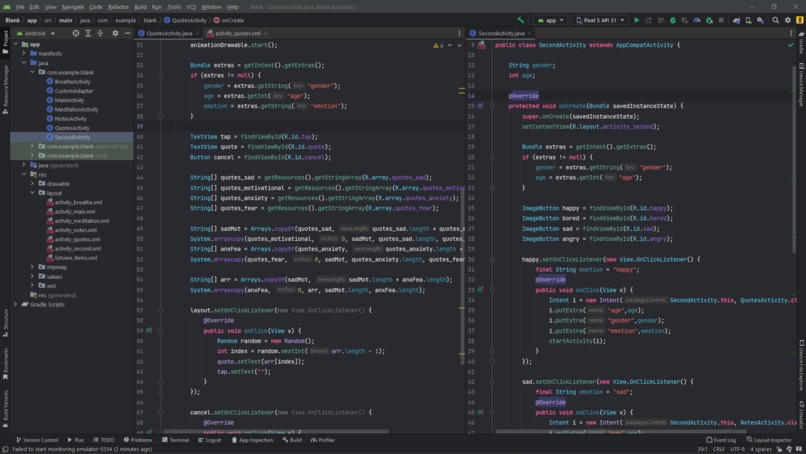
Task: Click the left editor horizontal scrollbar
Action: tap(276, 431)
